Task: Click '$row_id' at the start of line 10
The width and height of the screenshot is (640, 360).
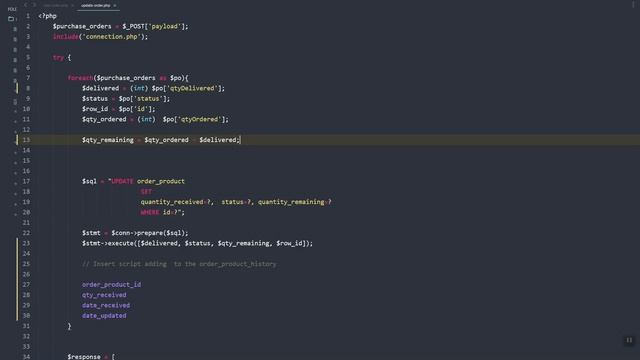Action: tap(95, 109)
